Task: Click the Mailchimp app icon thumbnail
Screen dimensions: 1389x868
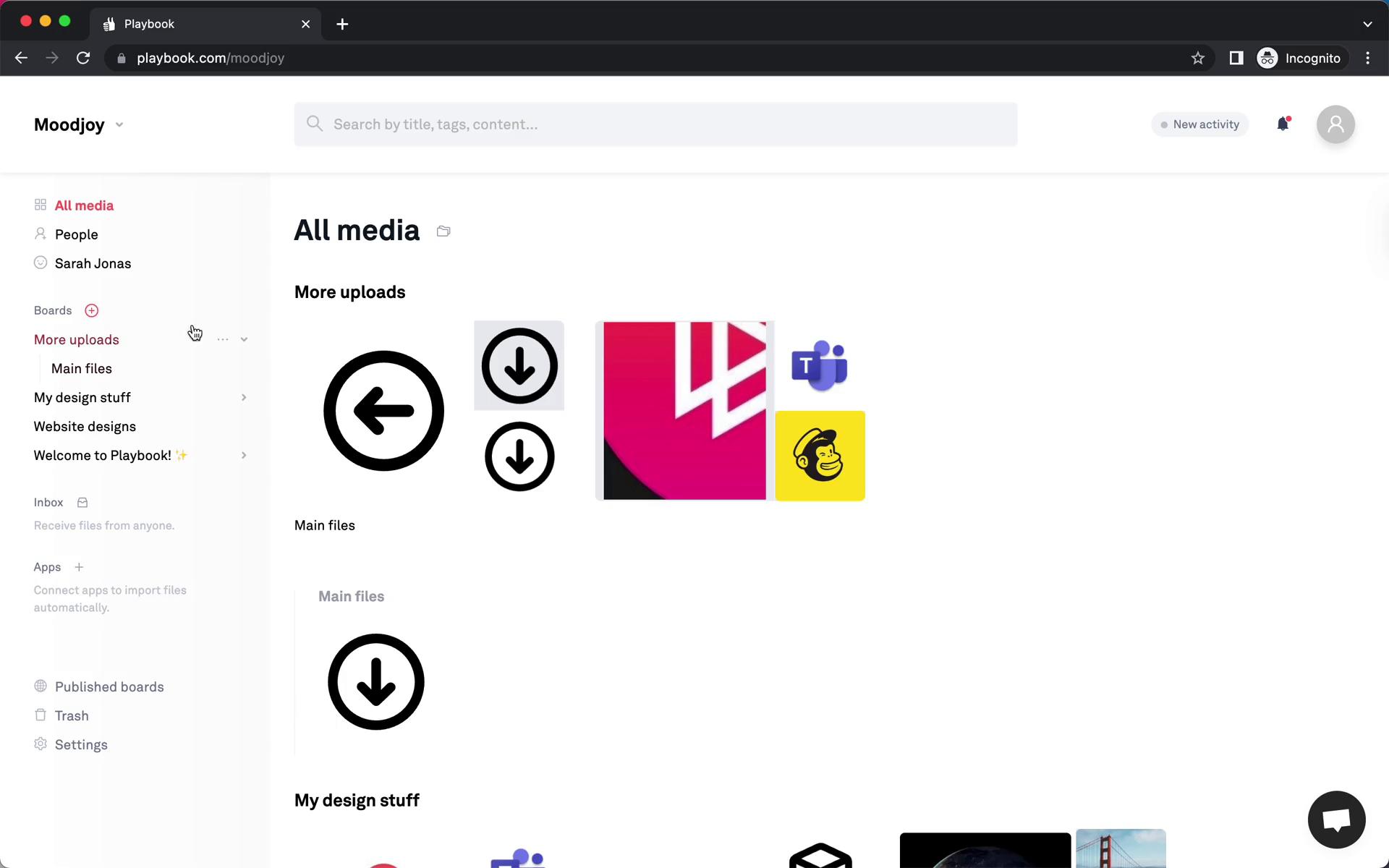Action: click(820, 456)
